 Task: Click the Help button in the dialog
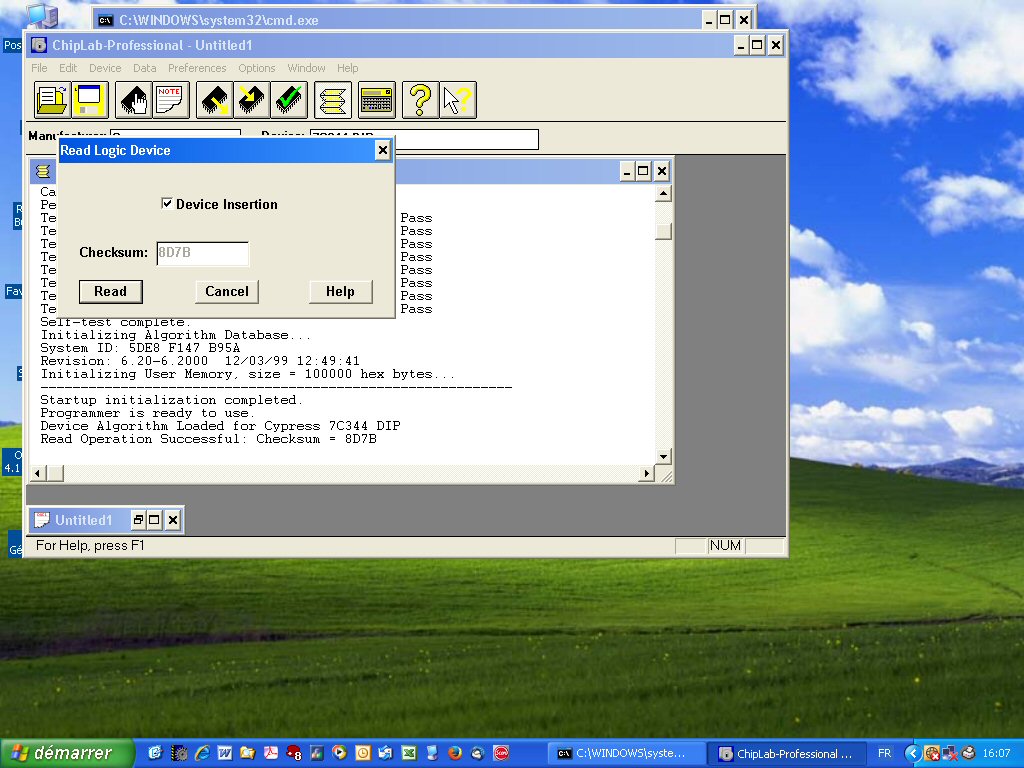[x=340, y=291]
